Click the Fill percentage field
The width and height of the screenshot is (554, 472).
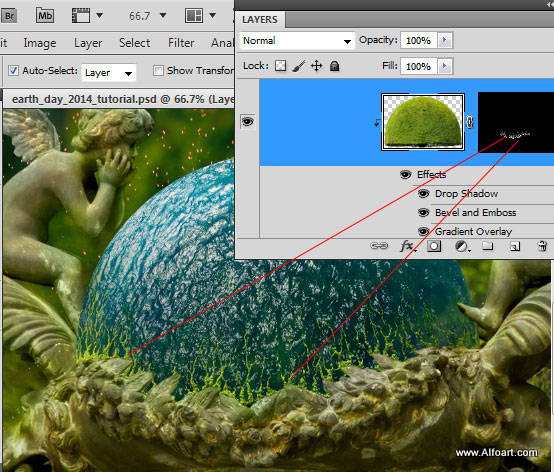point(419,66)
